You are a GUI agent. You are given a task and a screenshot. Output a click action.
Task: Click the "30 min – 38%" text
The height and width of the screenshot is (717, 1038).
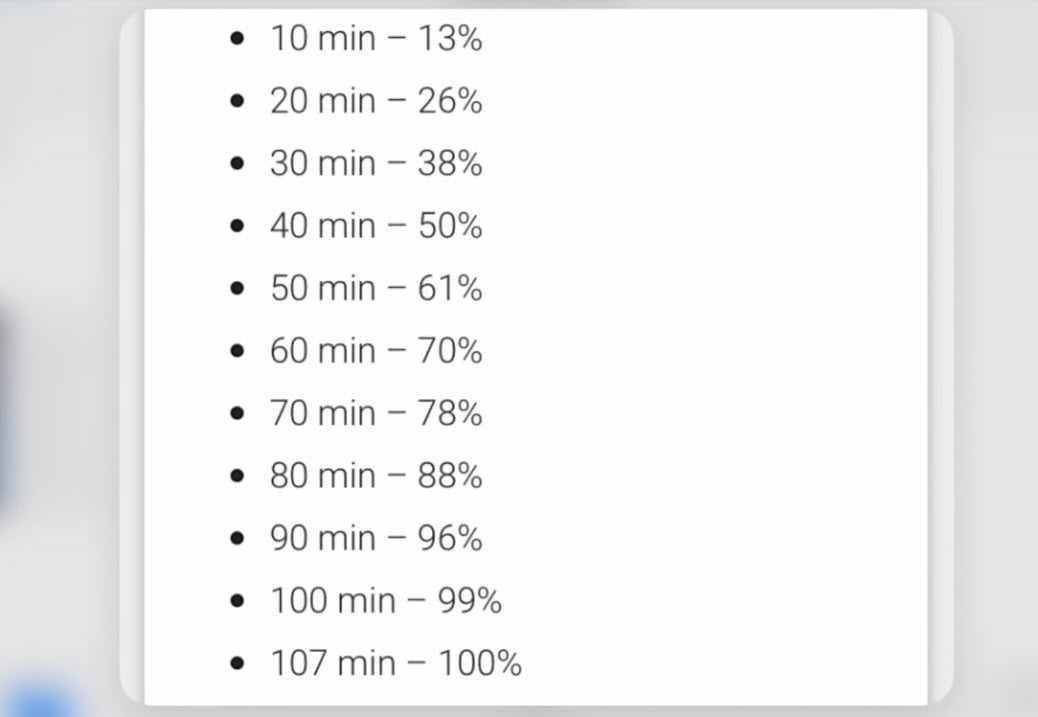tap(376, 164)
